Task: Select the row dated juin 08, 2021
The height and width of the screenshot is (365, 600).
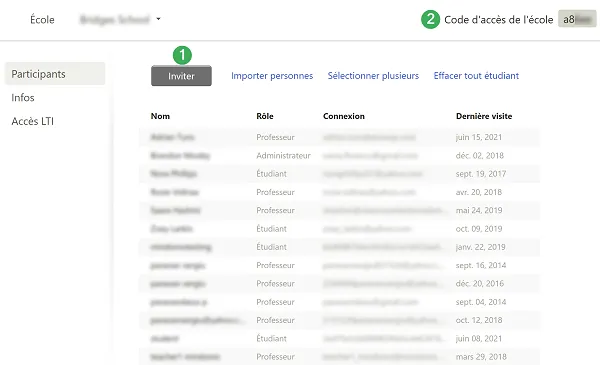Action: click(340, 339)
